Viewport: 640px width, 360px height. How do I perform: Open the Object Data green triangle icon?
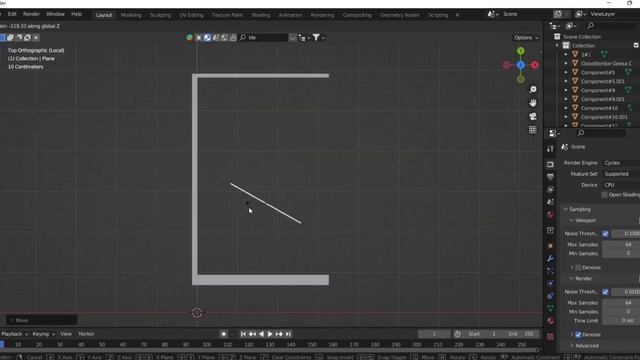tap(550, 309)
